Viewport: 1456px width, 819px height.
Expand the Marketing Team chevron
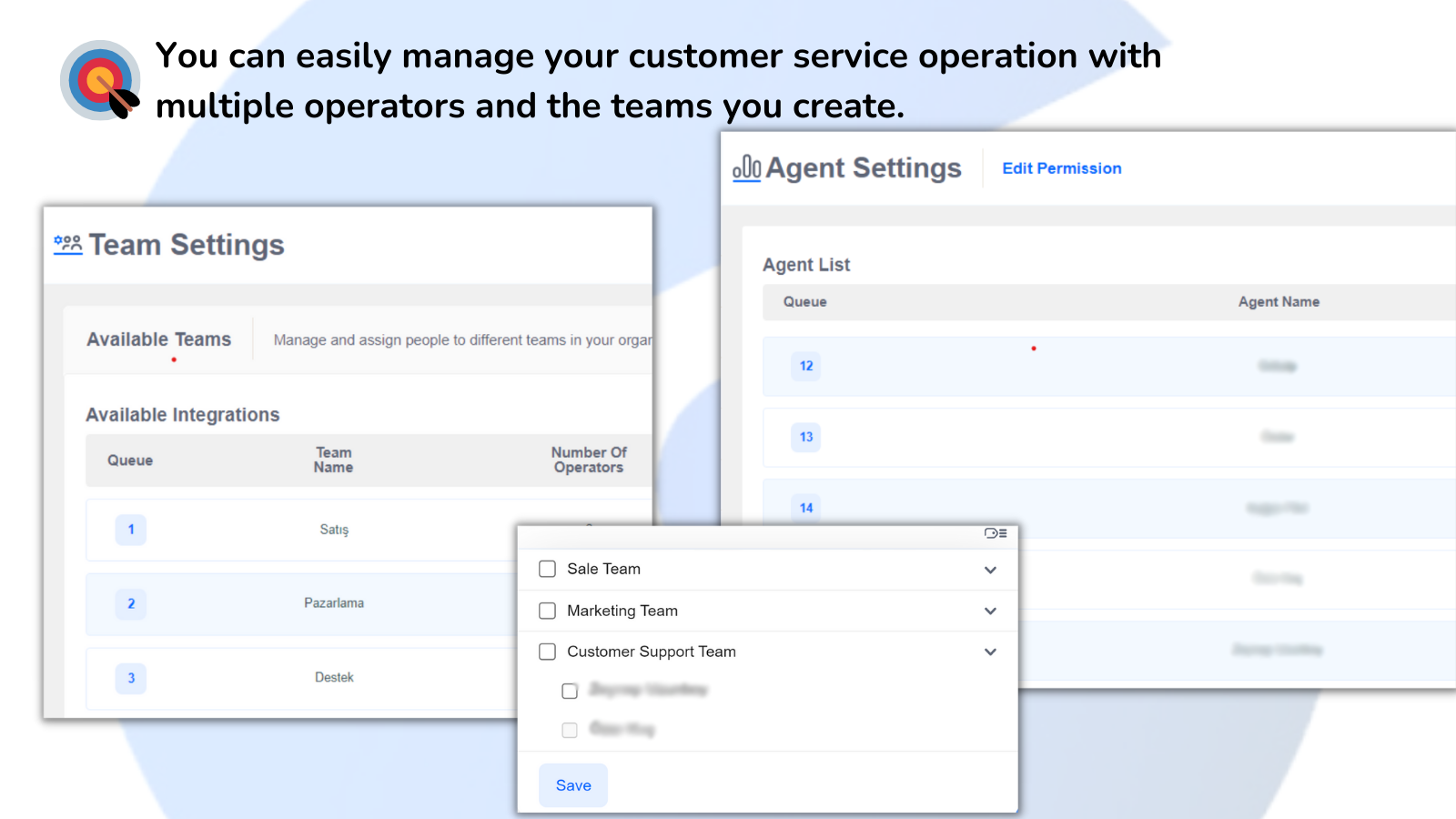[x=990, y=611]
